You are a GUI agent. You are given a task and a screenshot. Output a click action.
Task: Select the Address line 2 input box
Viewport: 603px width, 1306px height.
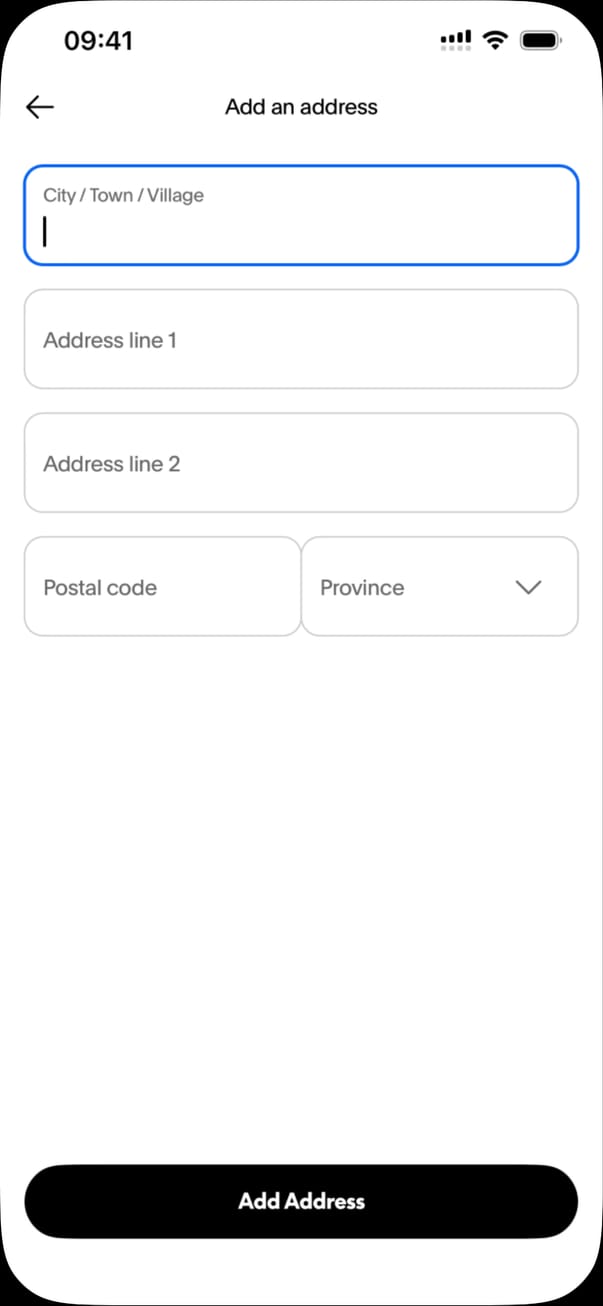(x=301, y=463)
